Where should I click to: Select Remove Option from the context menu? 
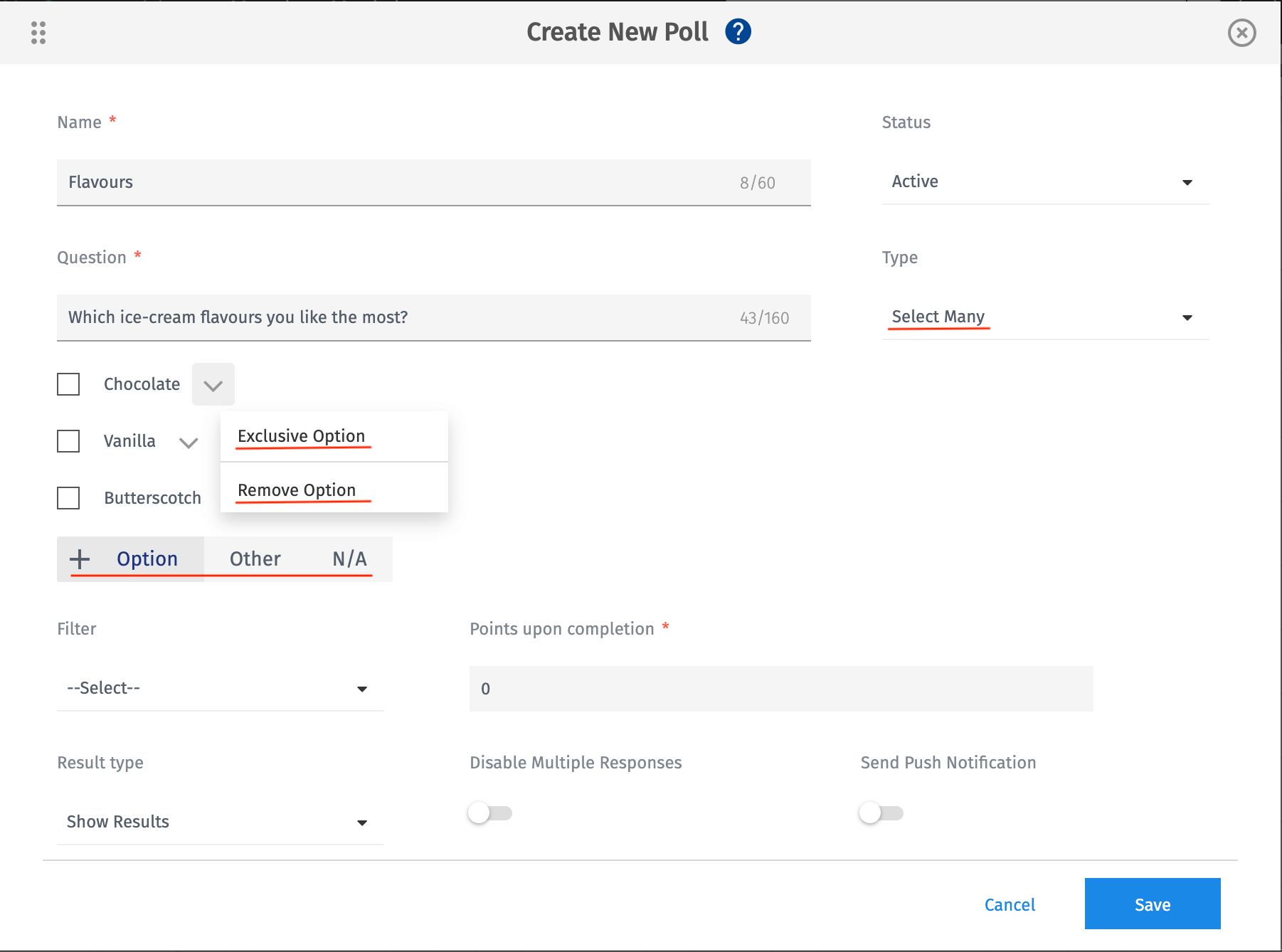pos(297,490)
